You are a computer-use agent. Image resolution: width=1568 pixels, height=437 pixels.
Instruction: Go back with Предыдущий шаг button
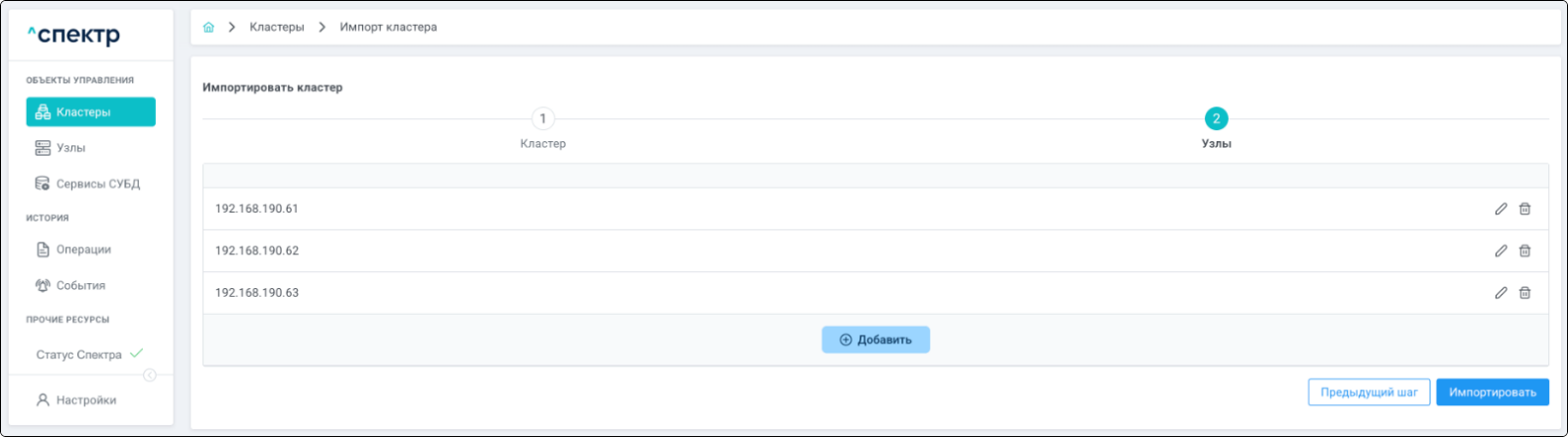click(1369, 392)
